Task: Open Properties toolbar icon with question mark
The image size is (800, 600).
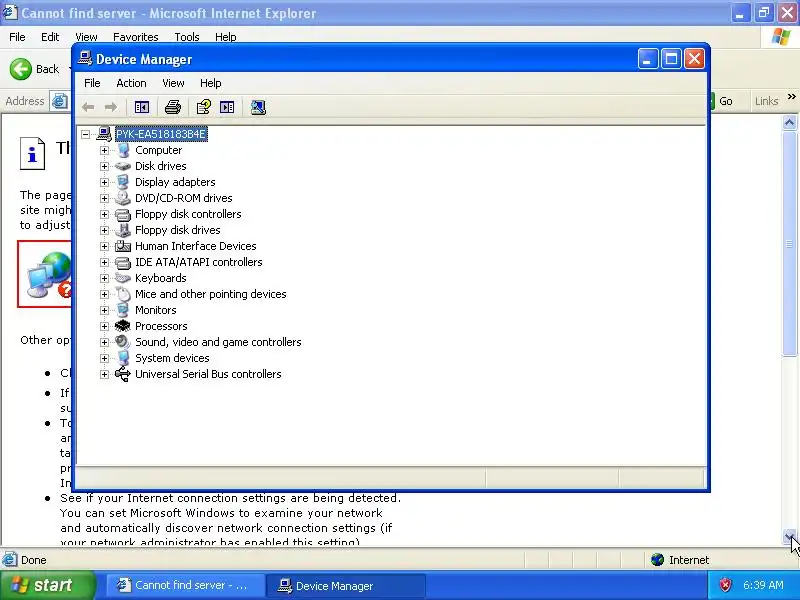Action: coord(204,107)
